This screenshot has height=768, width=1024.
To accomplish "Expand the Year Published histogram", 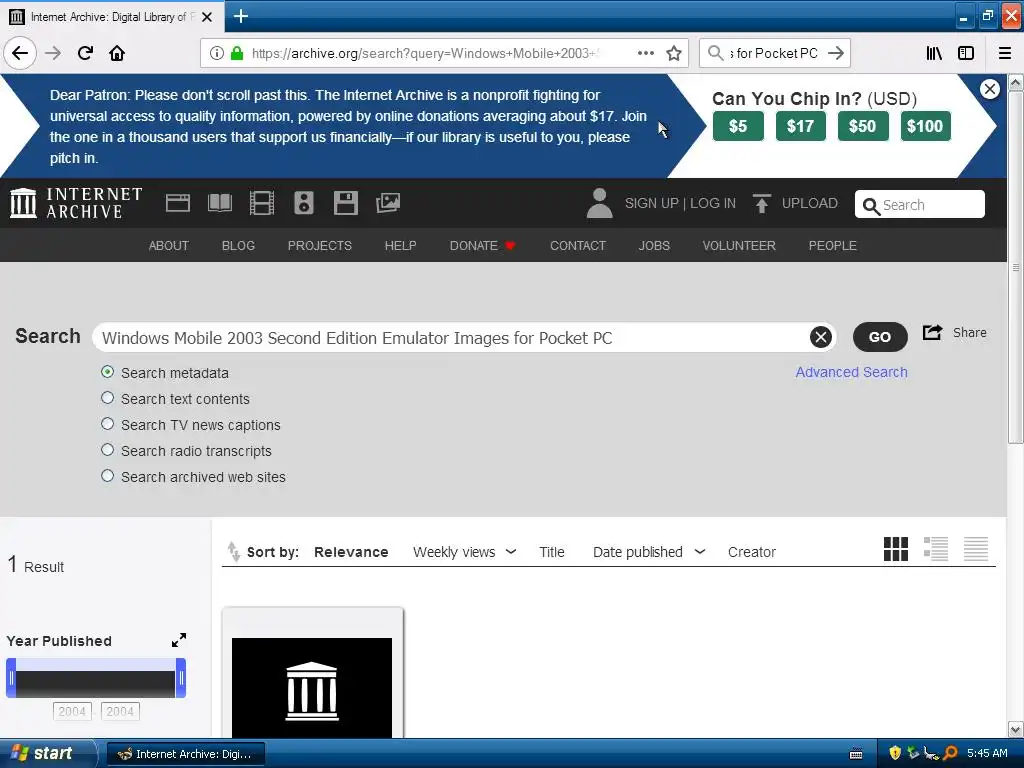I will click(179, 640).
